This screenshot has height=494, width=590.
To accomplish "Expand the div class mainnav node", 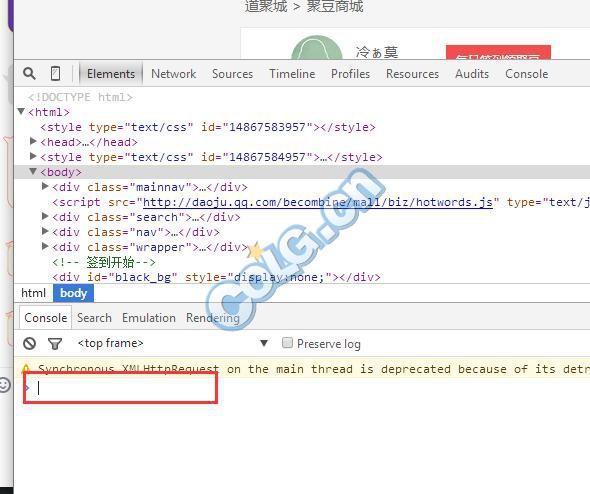I will pos(45,186).
